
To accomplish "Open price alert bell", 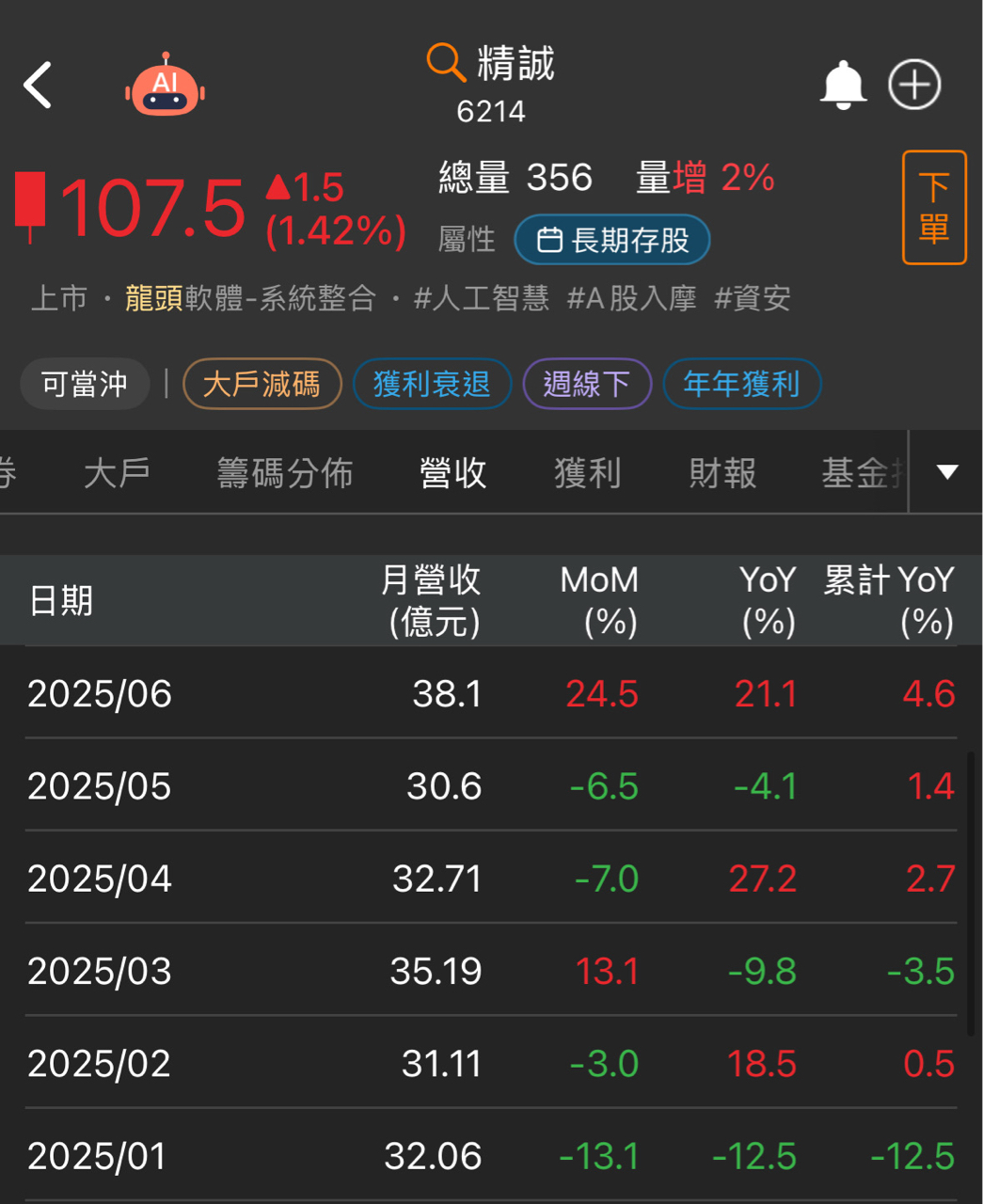I will [843, 86].
